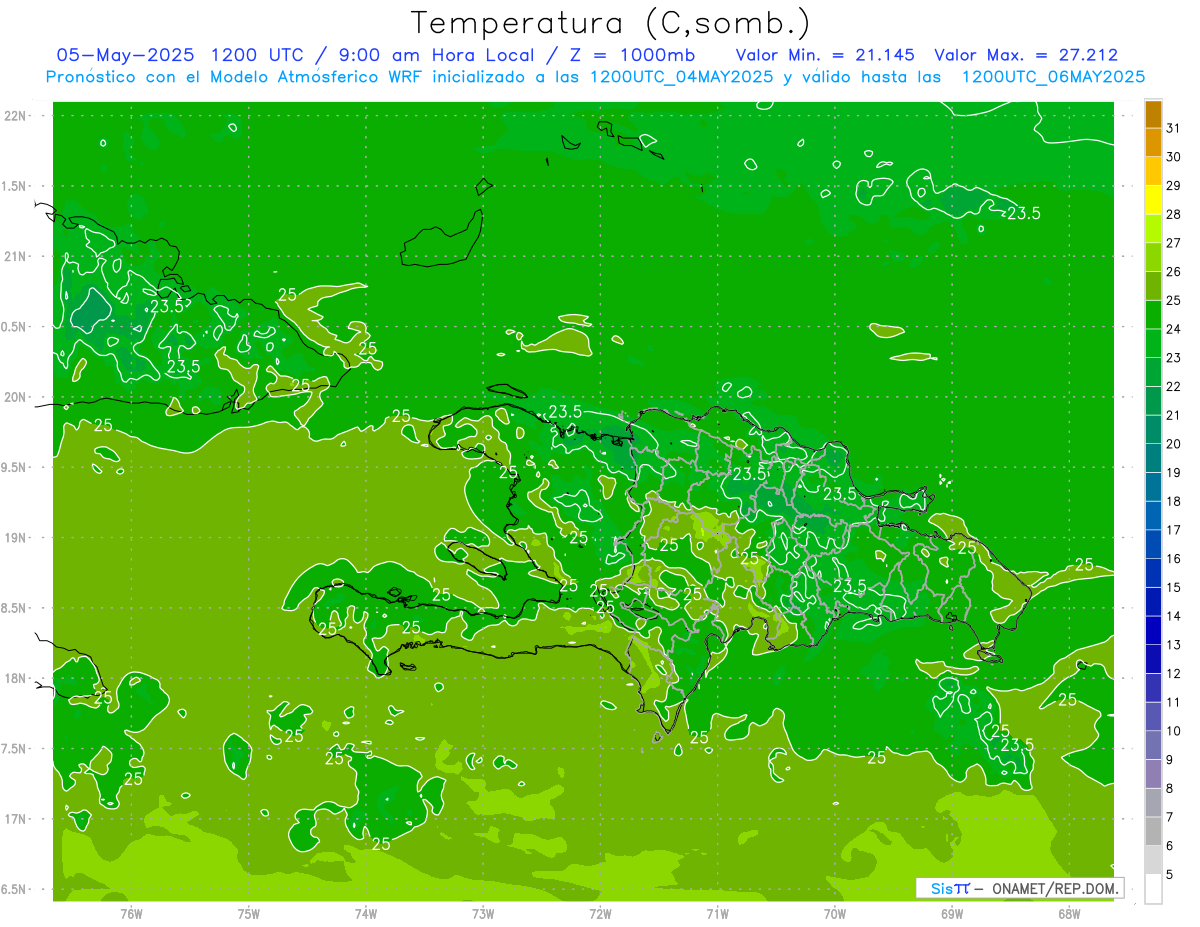Click the "18N" latitude axis label
This screenshot has height=927, width=1200.
pyautogui.click(x=16, y=678)
